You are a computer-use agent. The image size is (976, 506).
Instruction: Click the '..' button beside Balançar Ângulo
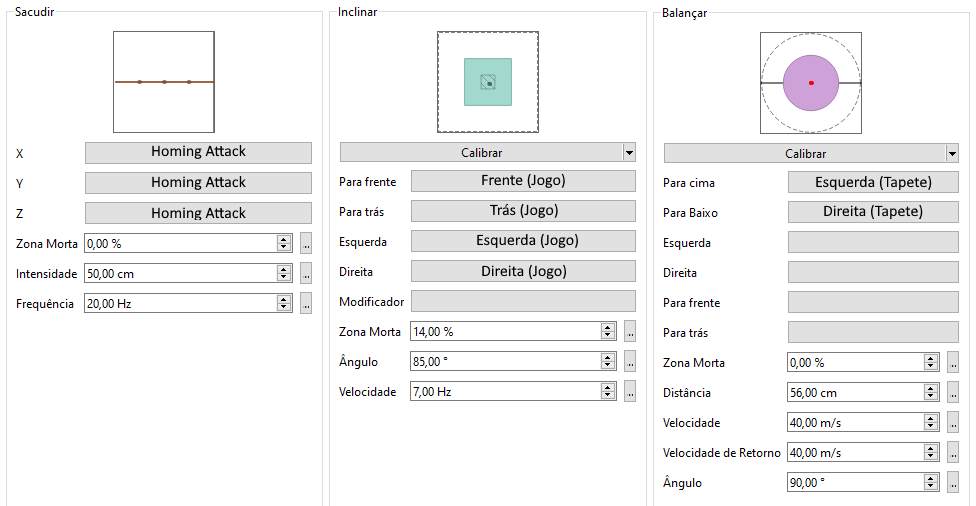coord(953,483)
